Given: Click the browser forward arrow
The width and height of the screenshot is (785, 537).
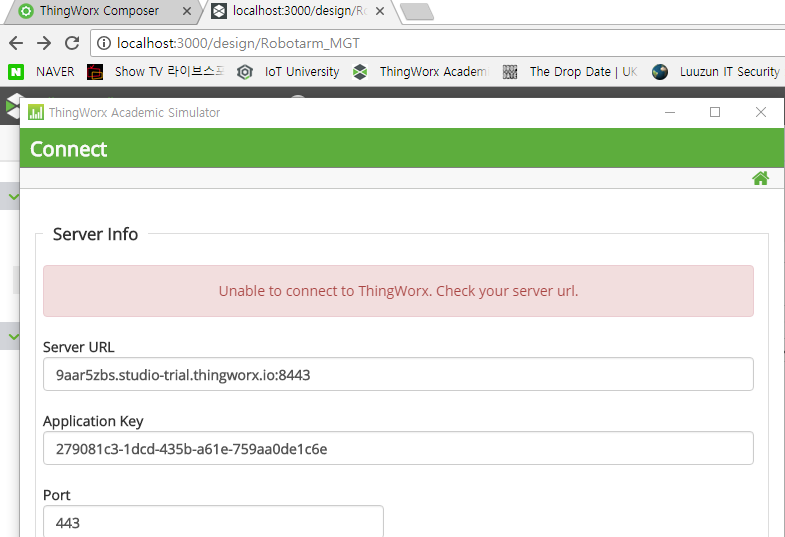Looking at the screenshot, I should click(44, 44).
